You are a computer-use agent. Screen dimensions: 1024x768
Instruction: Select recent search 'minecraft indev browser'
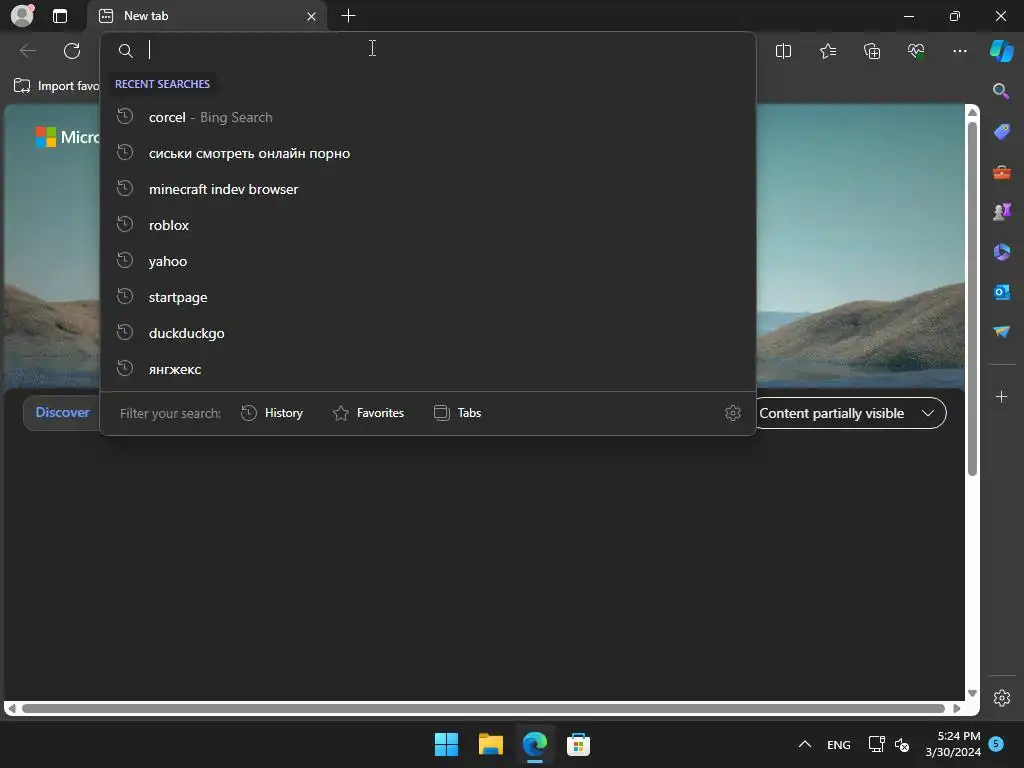pos(428,189)
